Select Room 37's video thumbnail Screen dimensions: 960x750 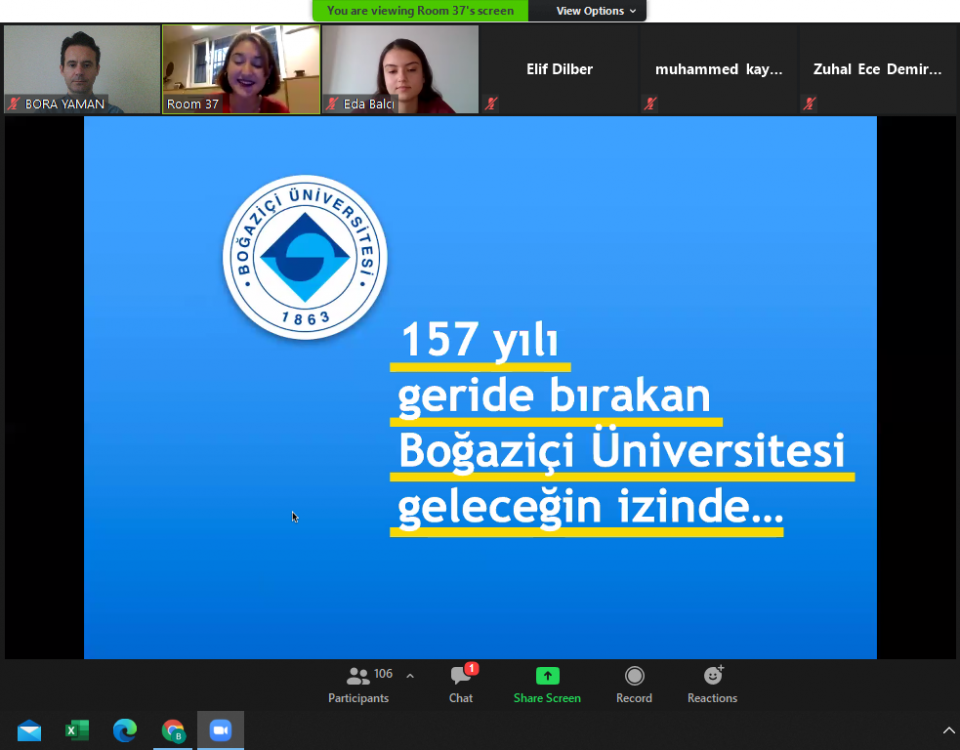tap(241, 69)
